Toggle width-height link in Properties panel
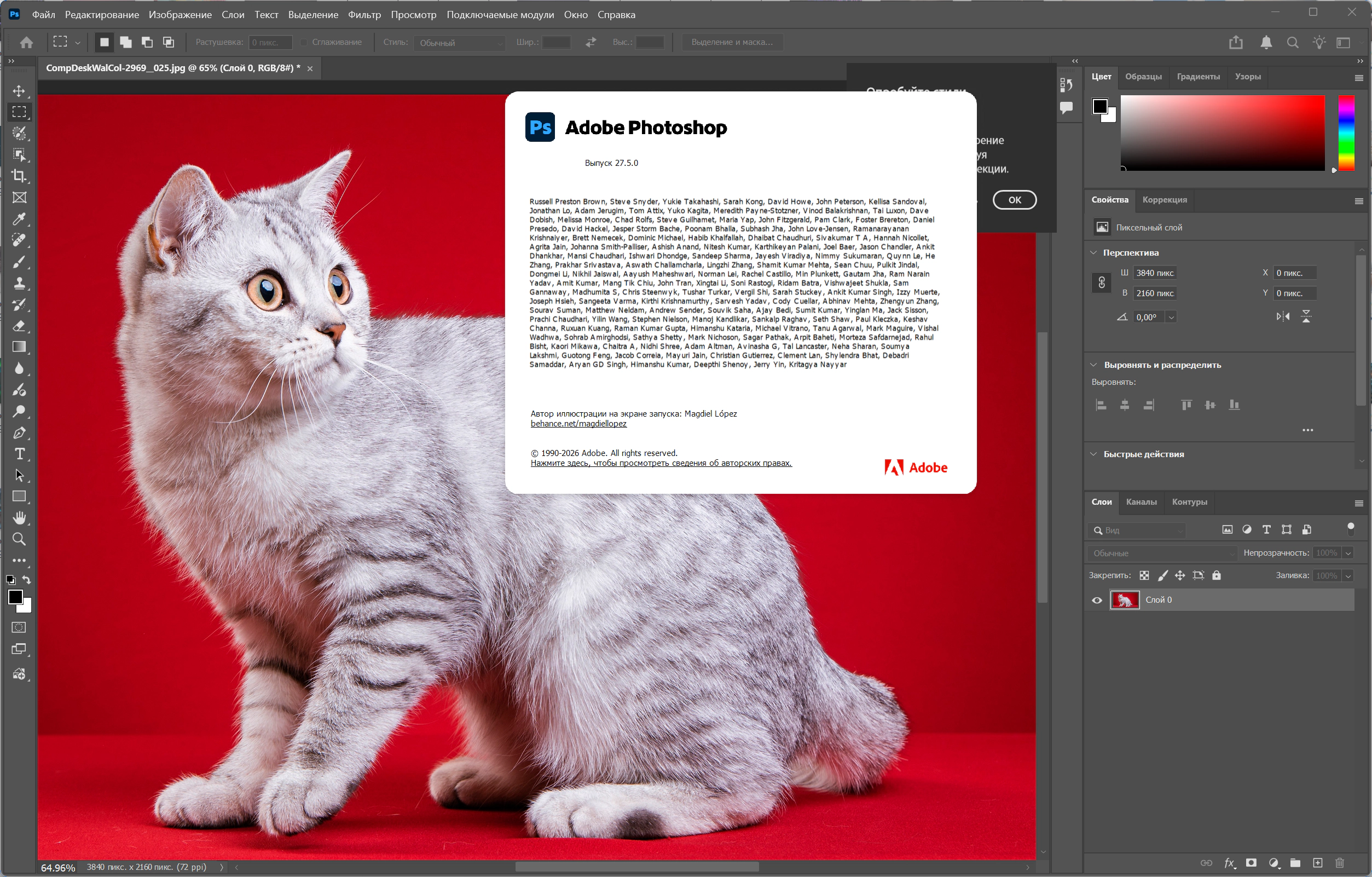Image resolution: width=1372 pixels, height=877 pixels. coord(1101,282)
